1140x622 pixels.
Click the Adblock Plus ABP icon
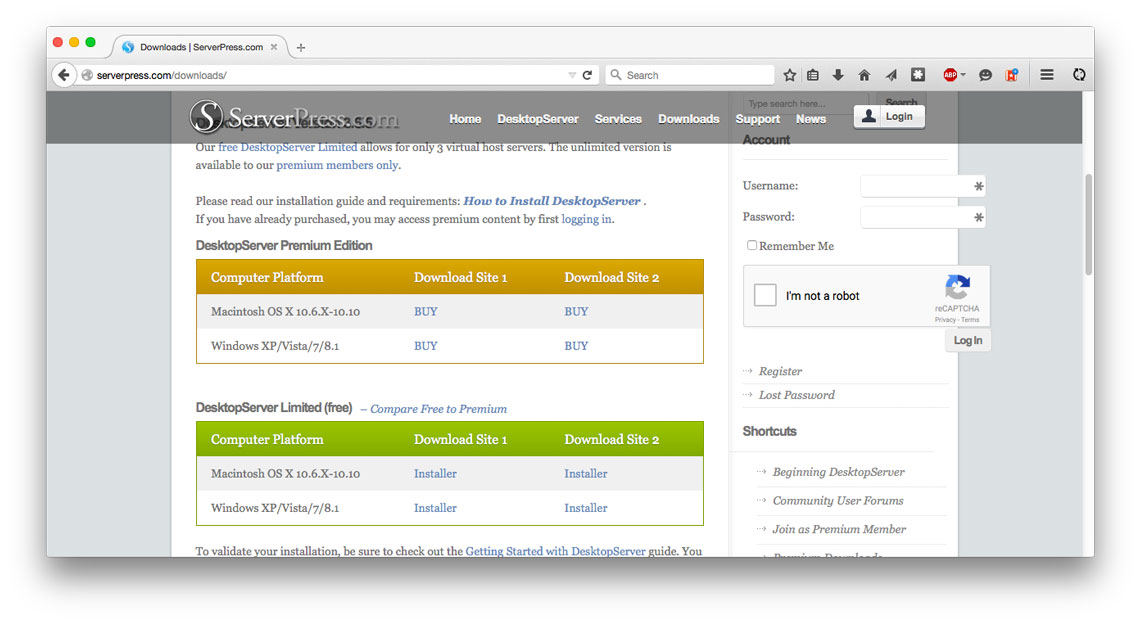[x=950, y=75]
